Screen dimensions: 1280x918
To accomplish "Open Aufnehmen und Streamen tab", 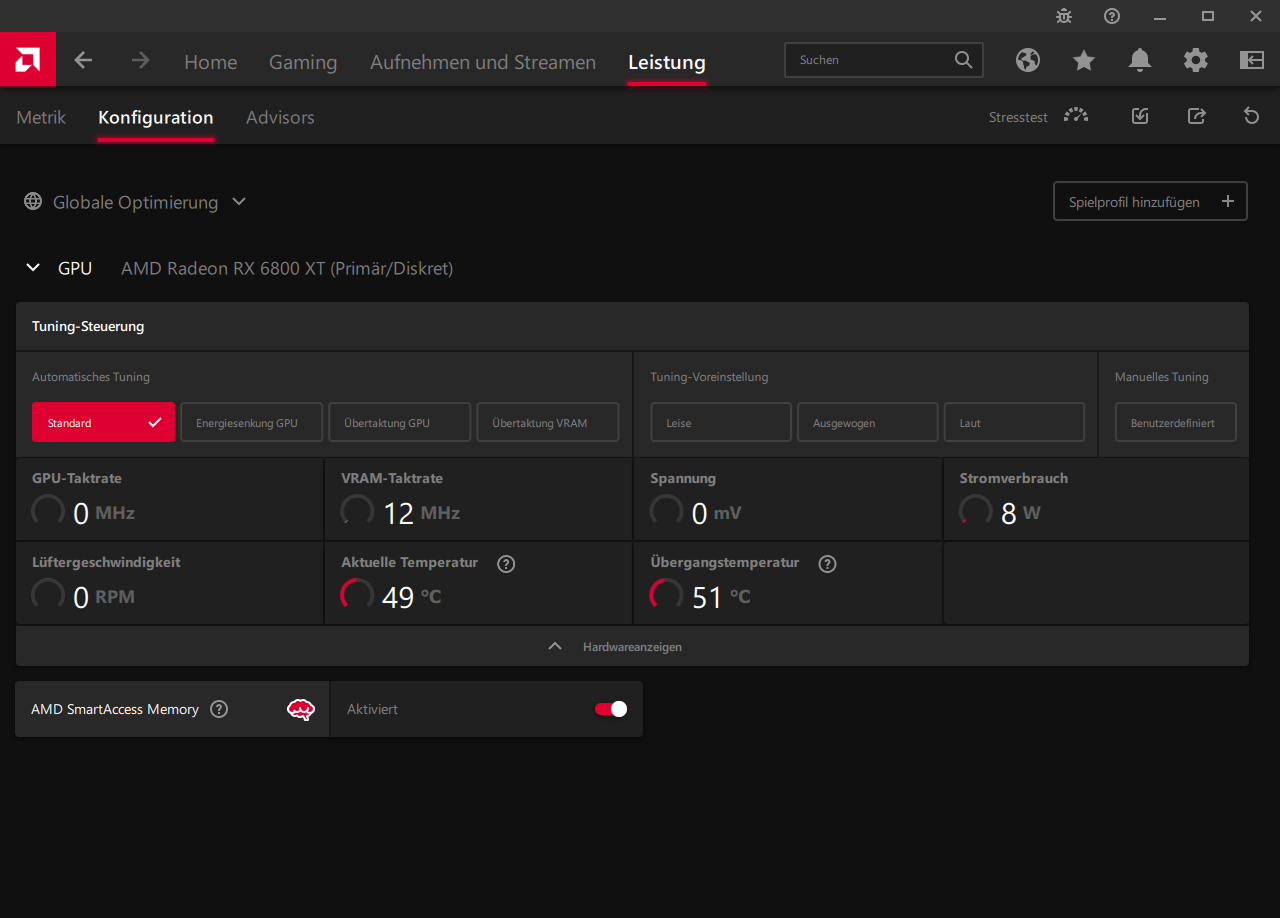I will (483, 62).
